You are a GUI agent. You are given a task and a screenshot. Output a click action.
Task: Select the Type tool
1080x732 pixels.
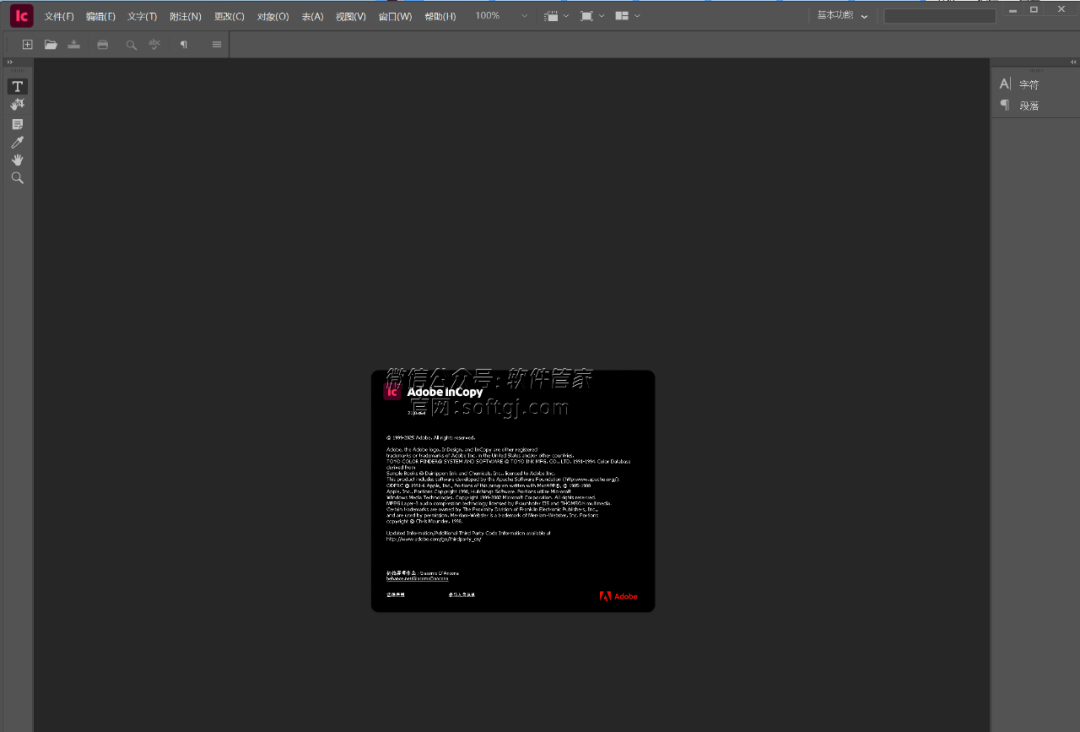click(17, 87)
